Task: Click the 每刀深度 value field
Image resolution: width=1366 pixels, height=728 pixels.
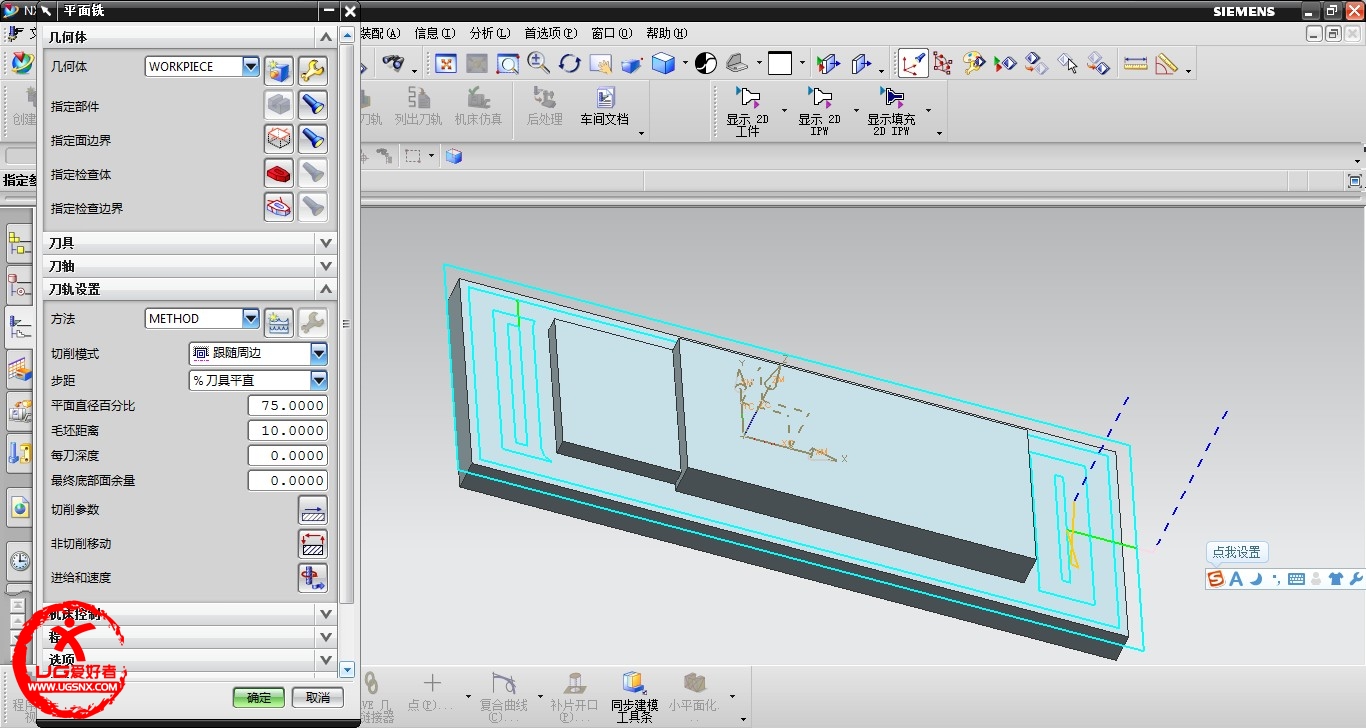Action: coord(288,456)
